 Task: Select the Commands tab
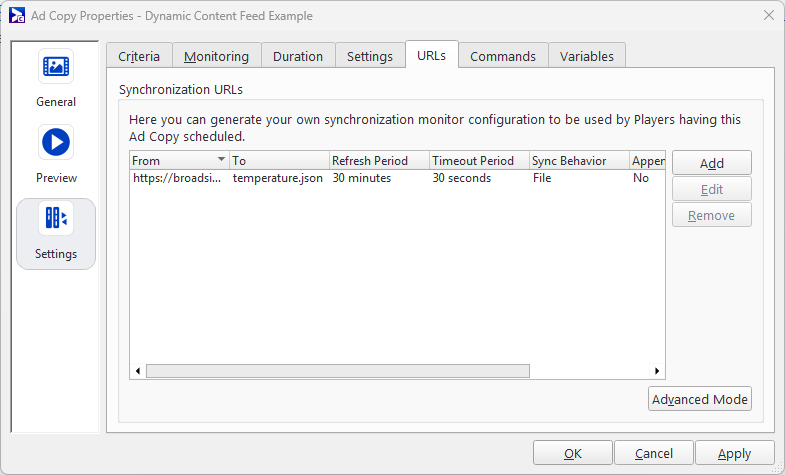click(503, 56)
